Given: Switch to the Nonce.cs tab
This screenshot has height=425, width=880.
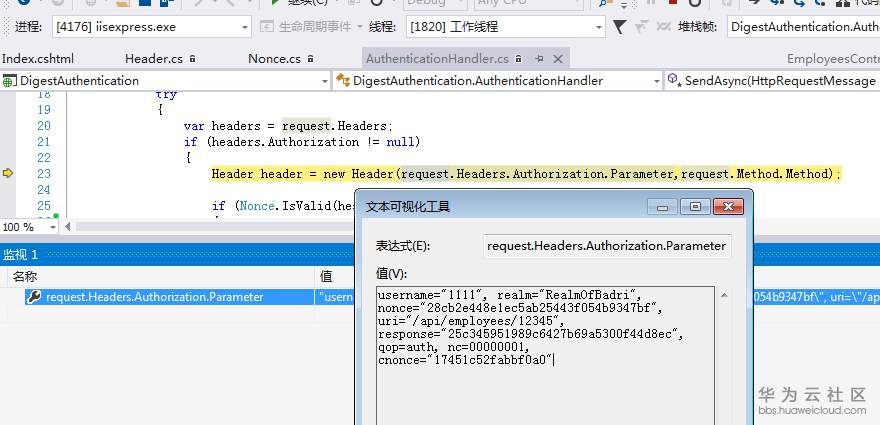Looking at the screenshot, I should (x=281, y=58).
